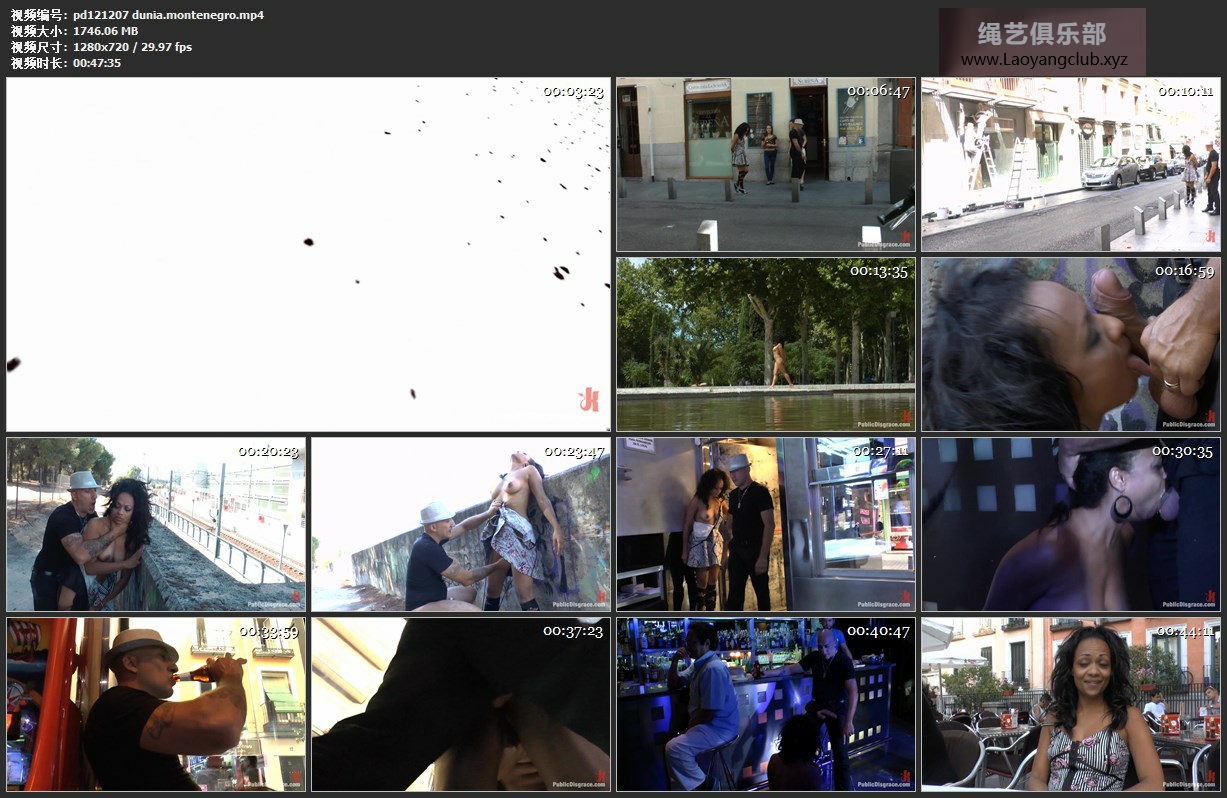Viewport: 1227px width, 798px height.
Task: Click the 视频编号 filename text line
Action: [137, 15]
